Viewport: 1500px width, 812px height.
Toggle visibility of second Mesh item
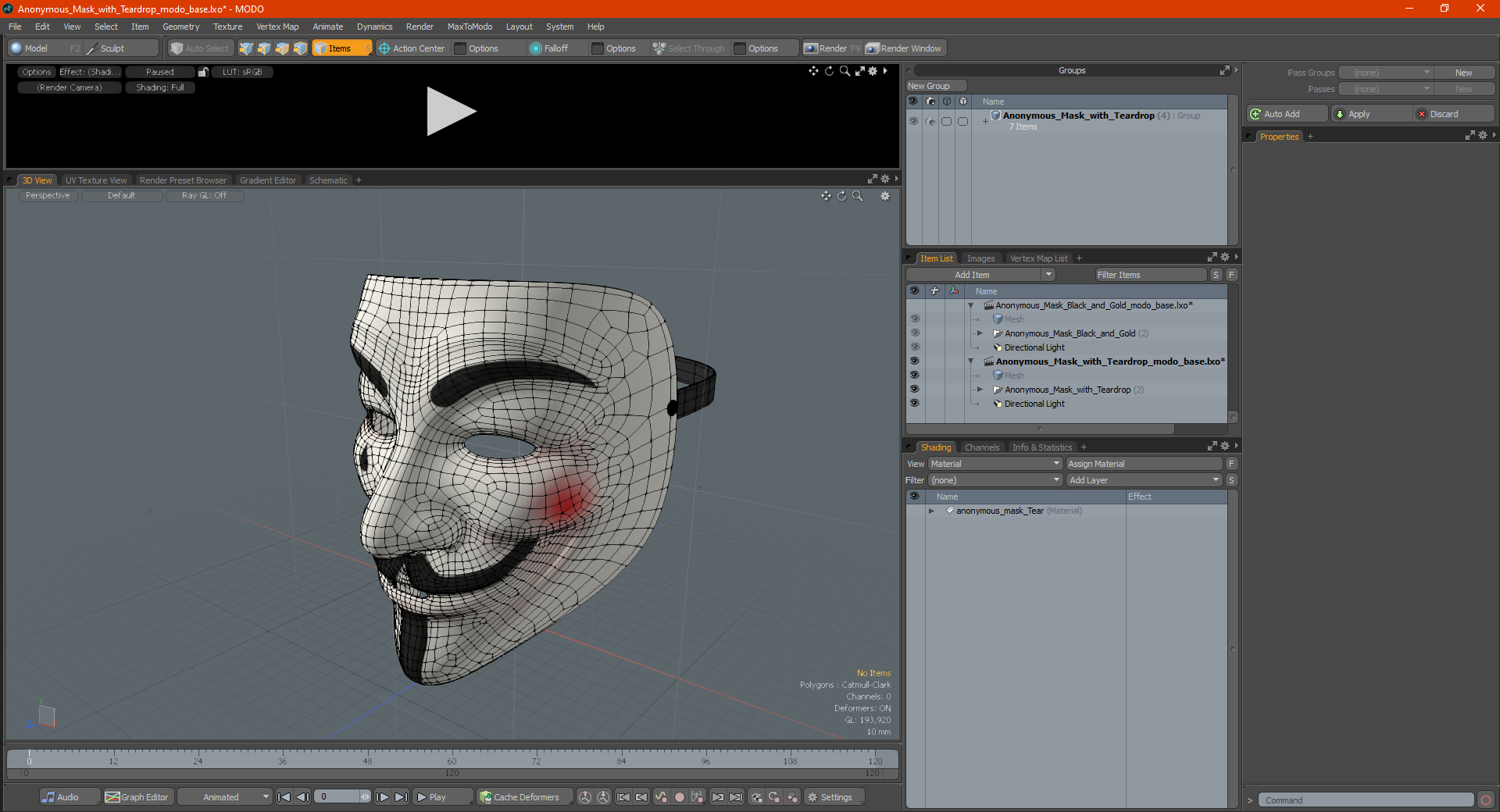tap(915, 376)
